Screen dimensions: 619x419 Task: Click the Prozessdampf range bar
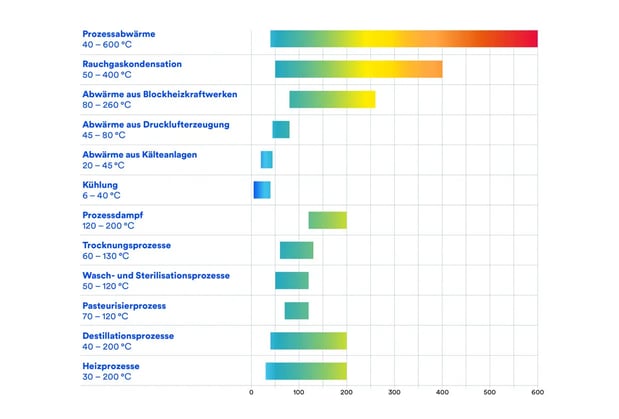point(327,220)
